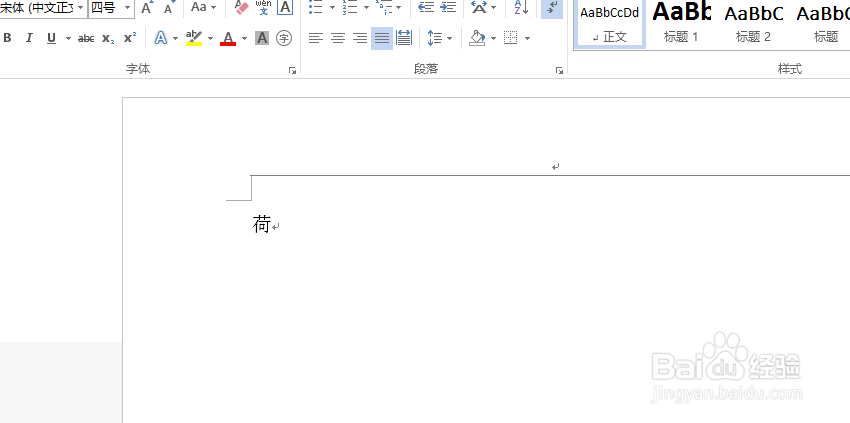This screenshot has width=850, height=423.
Task: Open the line spacing dropdown arrow
Action: pos(450,38)
